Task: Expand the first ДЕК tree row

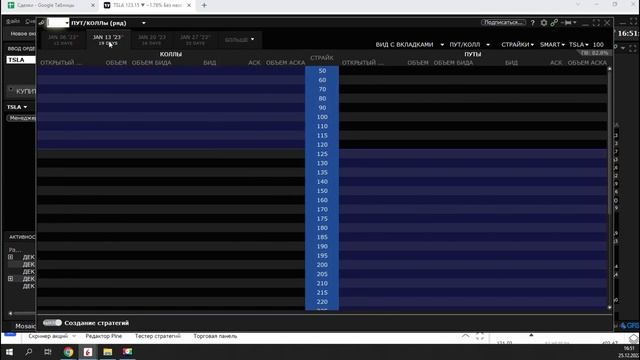Action: (x=11, y=257)
